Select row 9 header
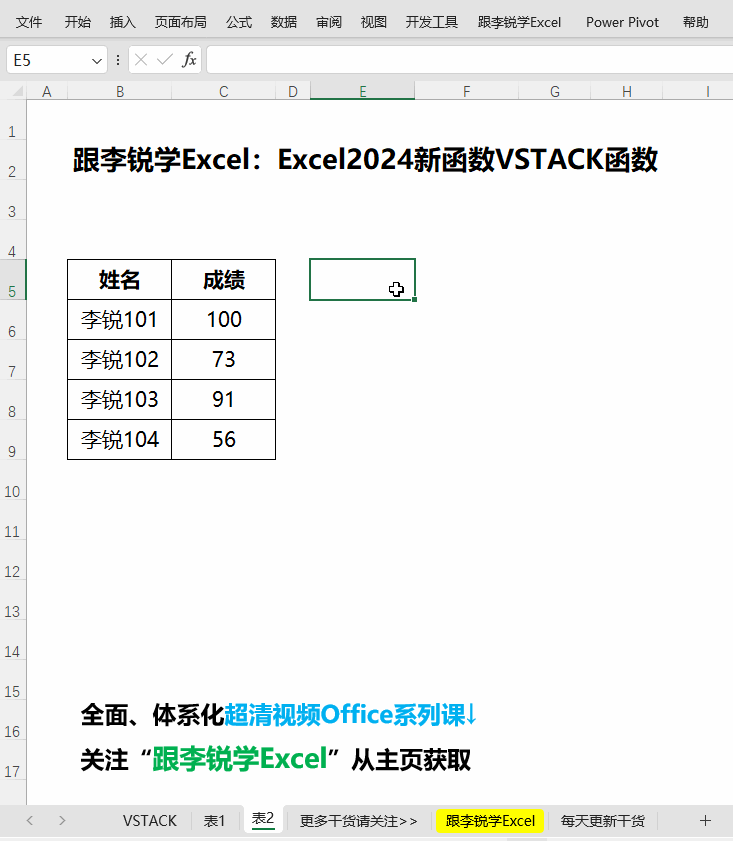This screenshot has height=841, width=733. pos(12,440)
